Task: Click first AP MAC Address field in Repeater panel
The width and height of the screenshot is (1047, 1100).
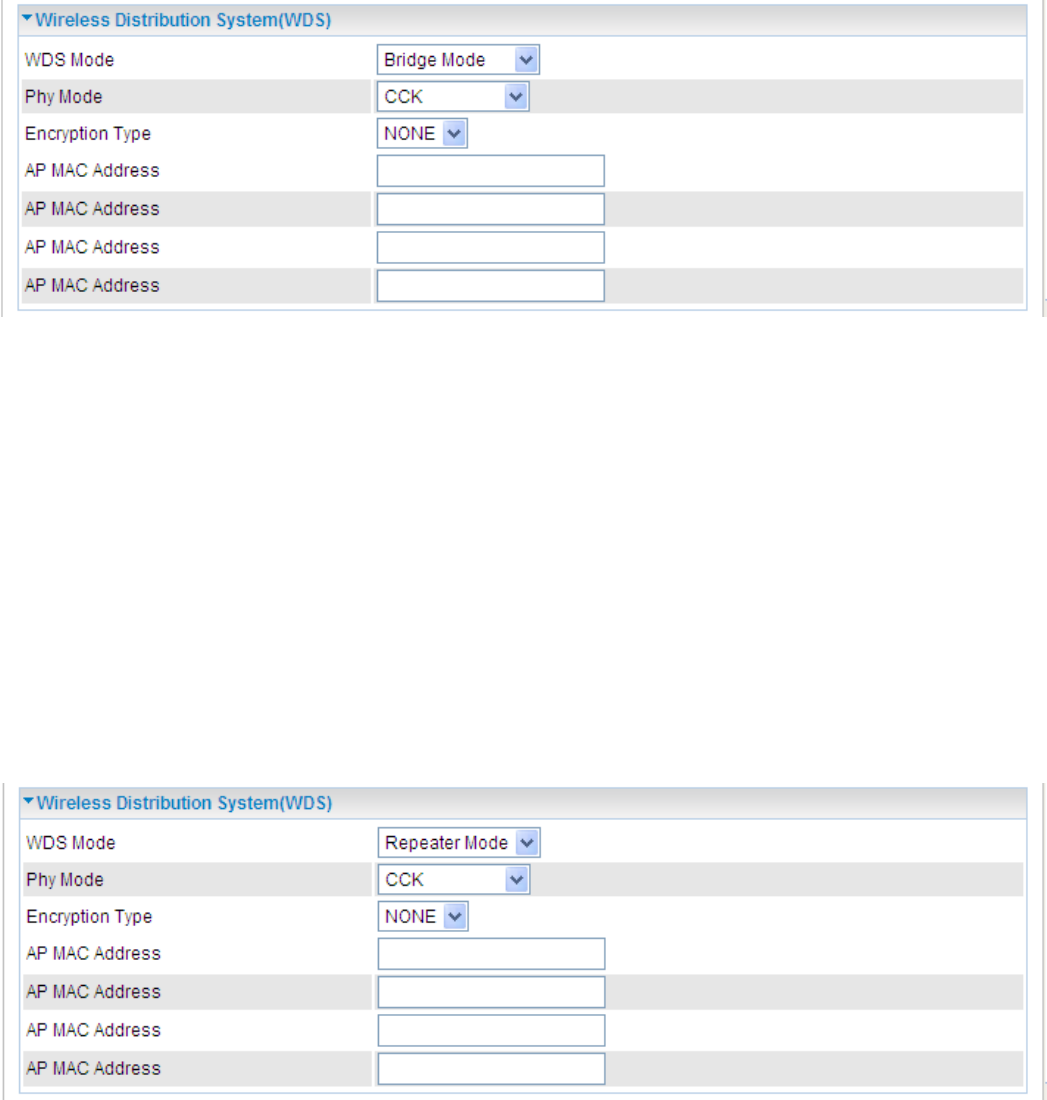Action: click(x=491, y=954)
